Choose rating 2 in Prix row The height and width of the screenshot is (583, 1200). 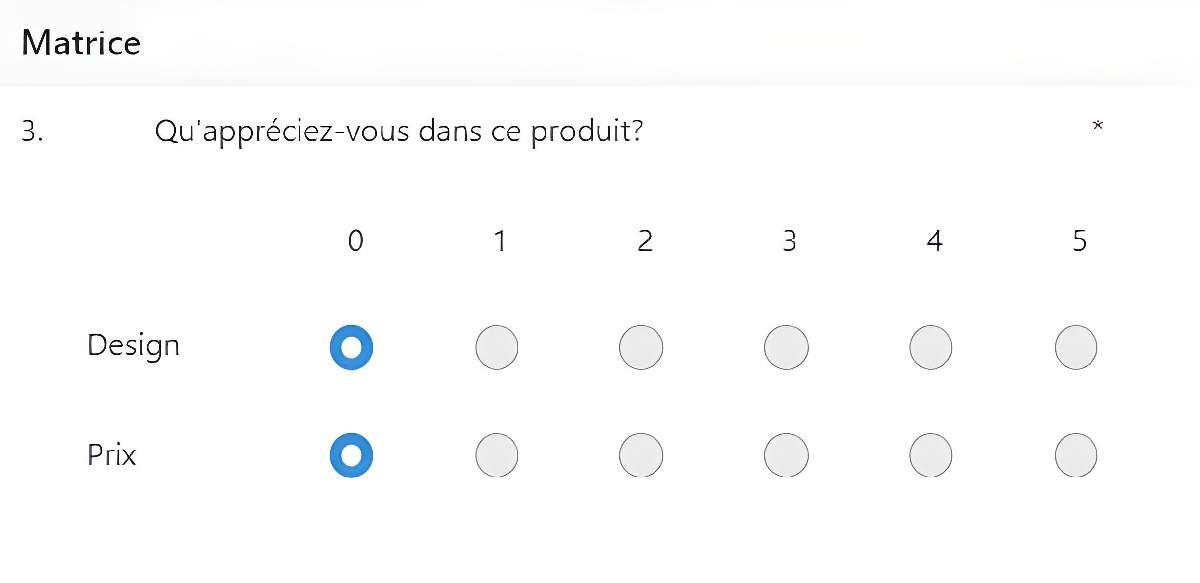click(x=641, y=456)
